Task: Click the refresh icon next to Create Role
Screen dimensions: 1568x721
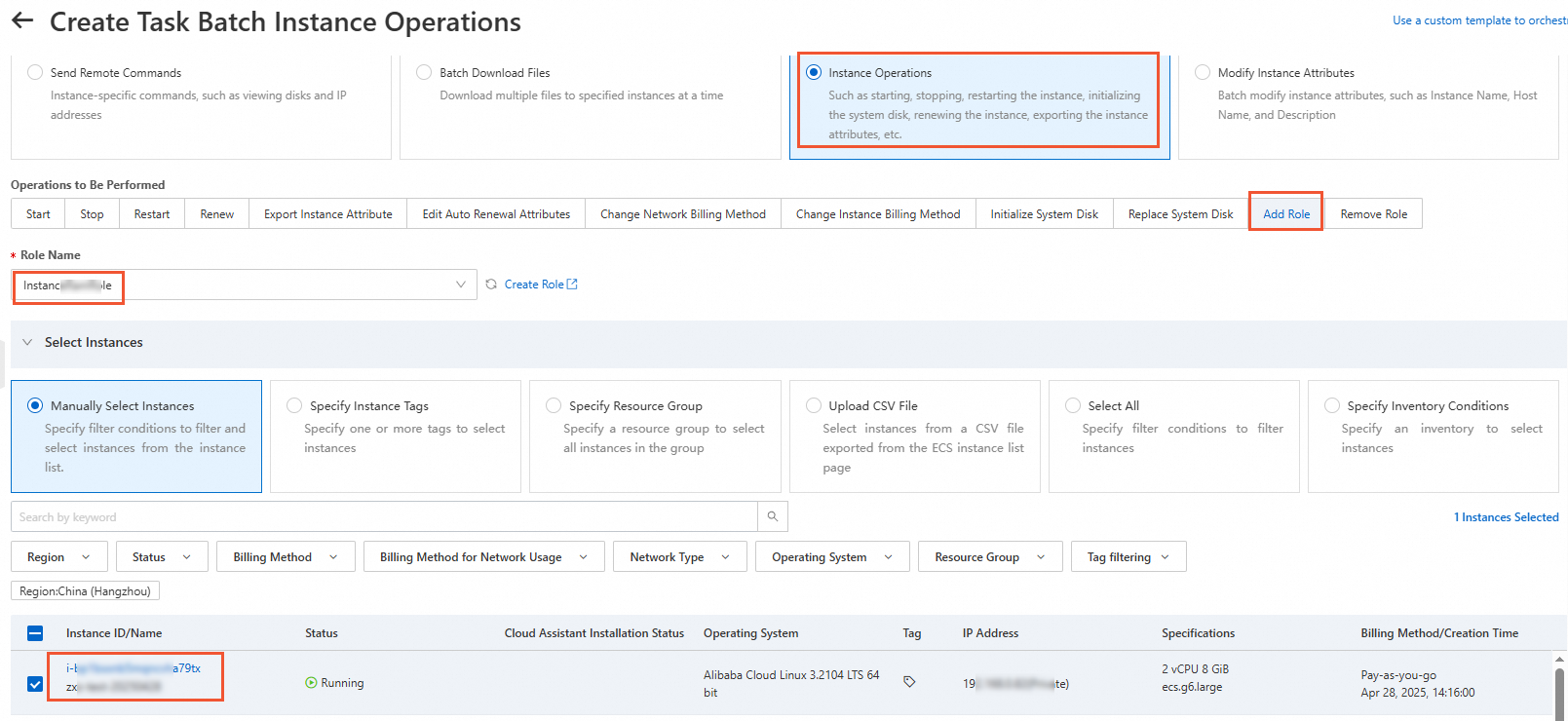Action: click(x=491, y=285)
